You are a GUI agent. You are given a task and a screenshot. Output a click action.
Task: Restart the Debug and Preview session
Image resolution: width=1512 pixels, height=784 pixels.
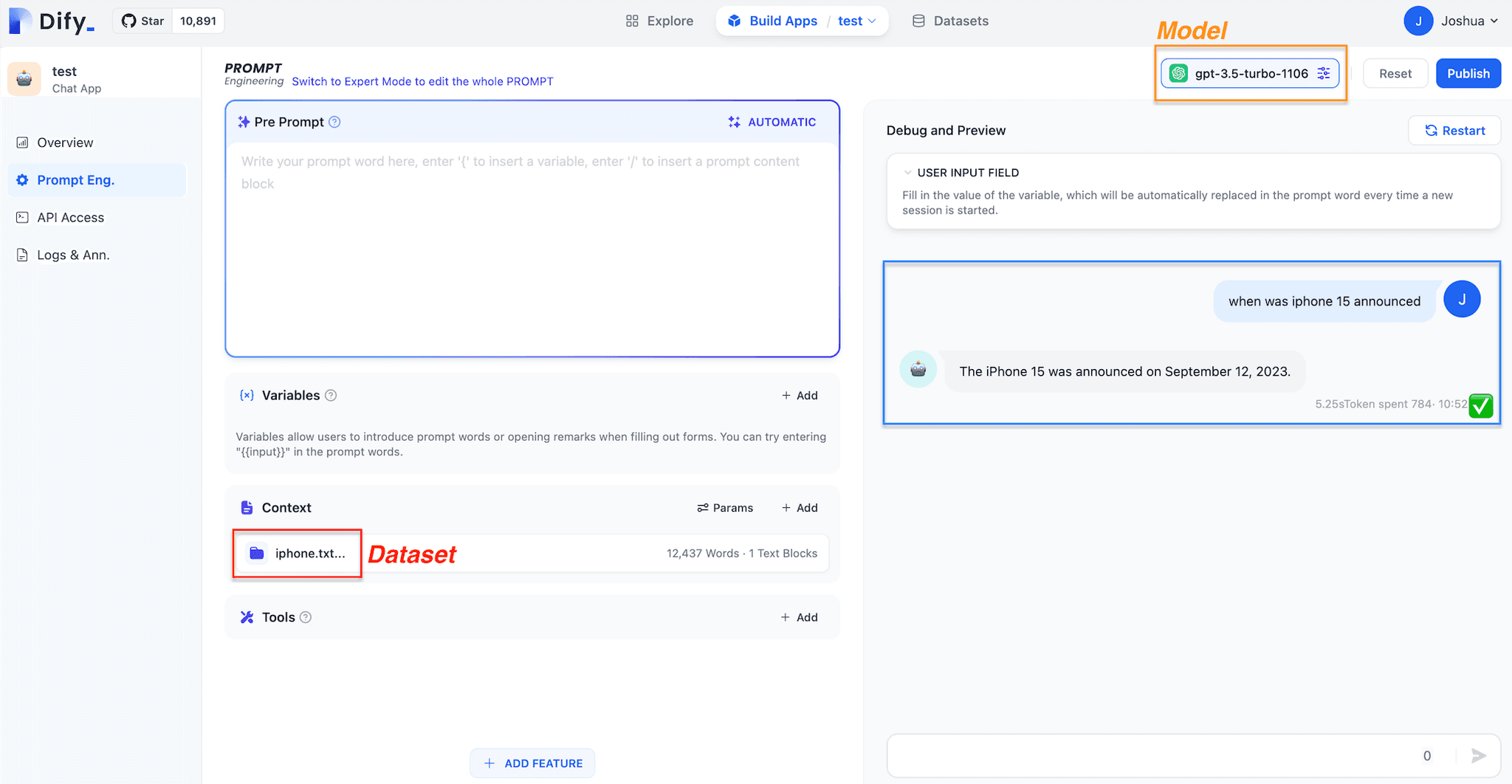(1454, 130)
